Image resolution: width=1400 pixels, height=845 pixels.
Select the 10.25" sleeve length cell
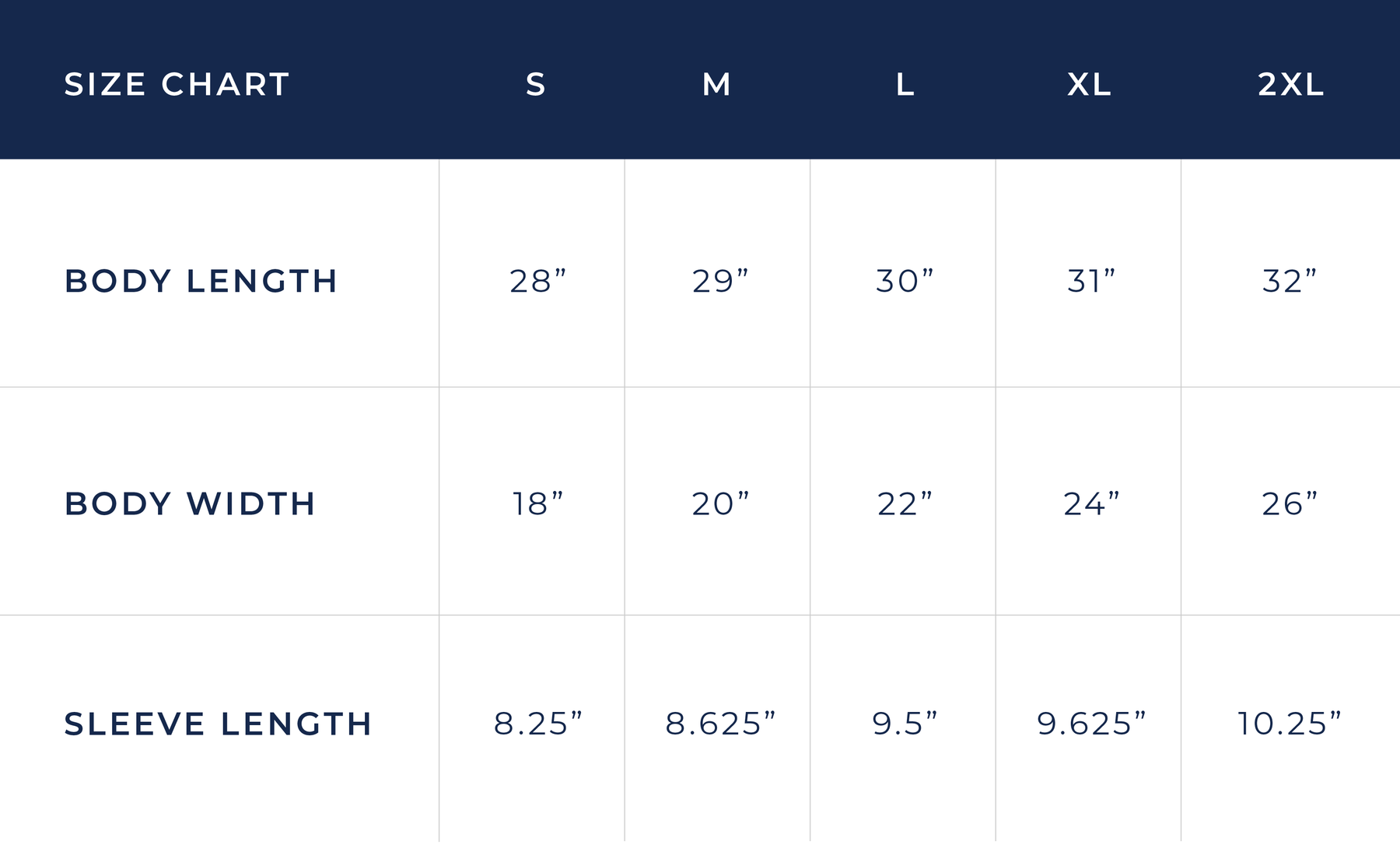point(1290,724)
